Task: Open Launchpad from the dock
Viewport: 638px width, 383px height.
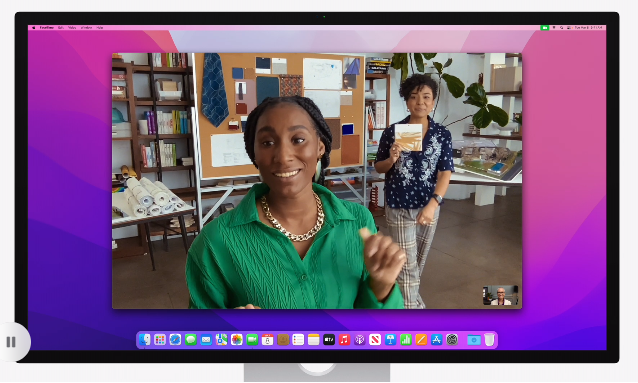Action: pyautogui.click(x=160, y=340)
